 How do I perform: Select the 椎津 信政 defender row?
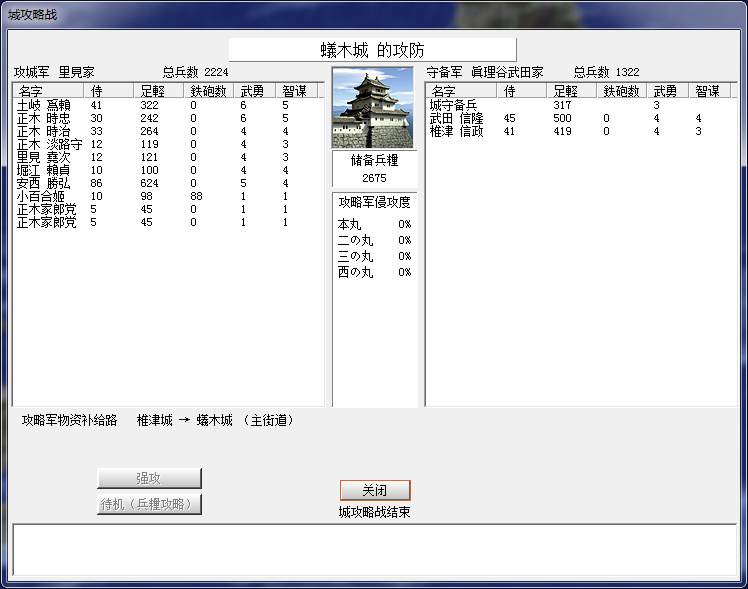581,131
